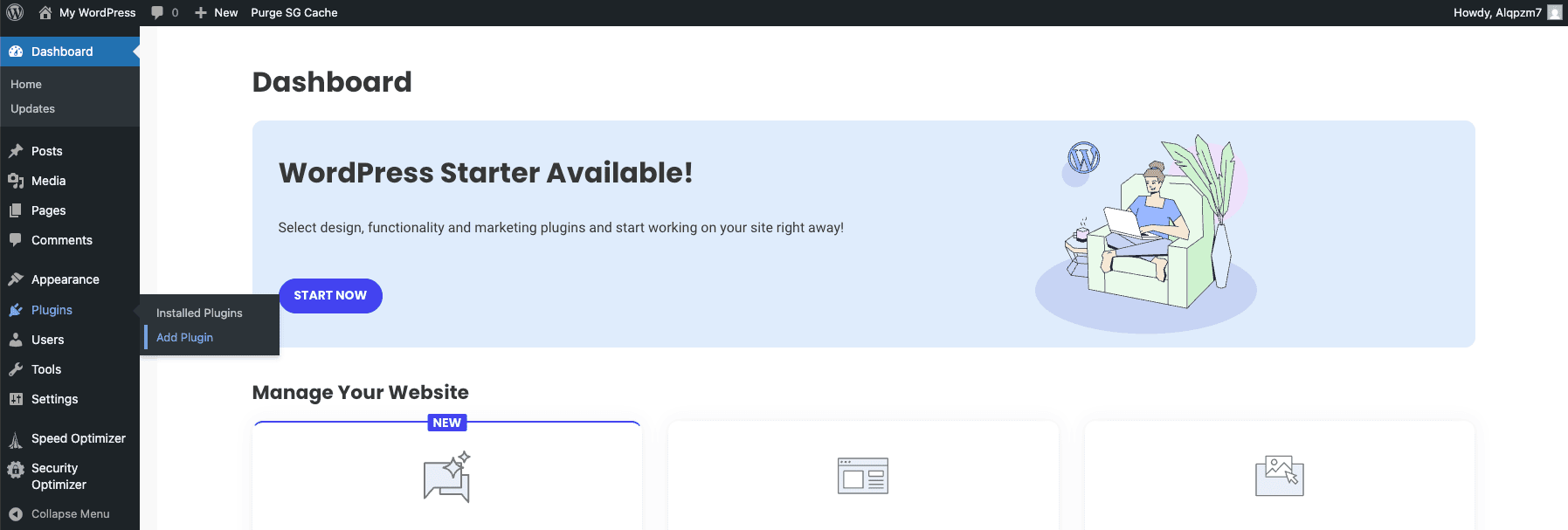Select Installed Plugins from flyout
The width and height of the screenshot is (1568, 530).
click(199, 313)
